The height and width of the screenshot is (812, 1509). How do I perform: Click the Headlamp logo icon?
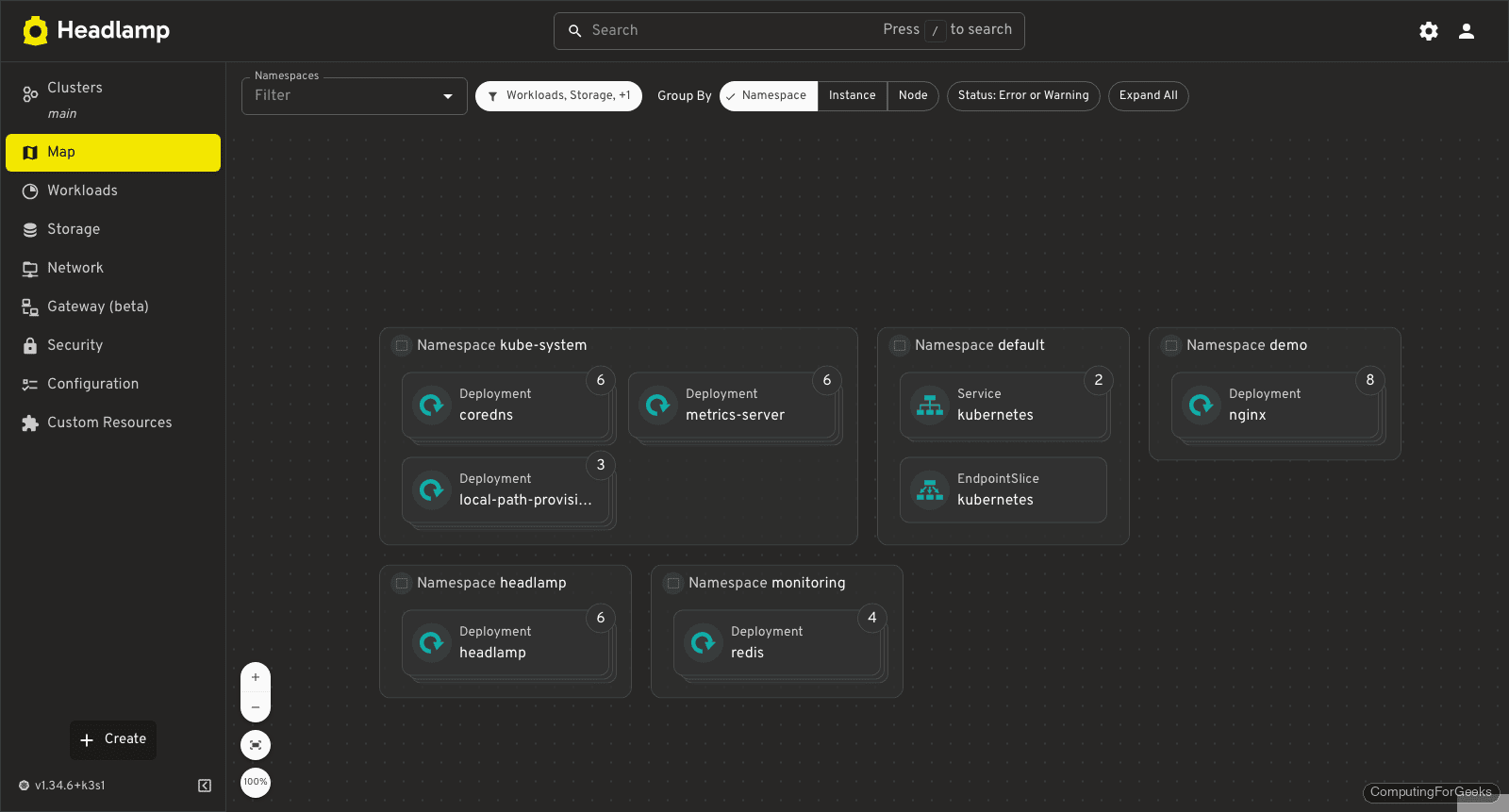(x=36, y=31)
